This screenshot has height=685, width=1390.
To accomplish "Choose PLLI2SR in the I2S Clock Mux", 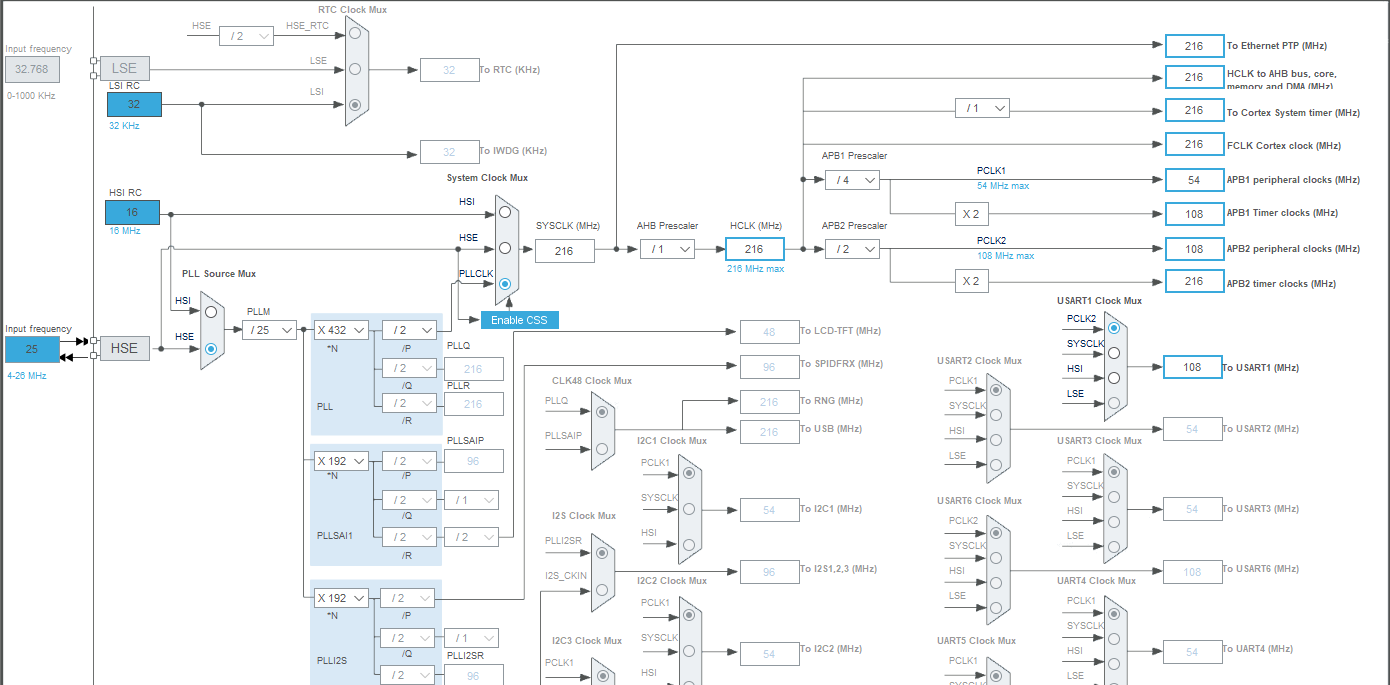I will pyautogui.click(x=601, y=551).
